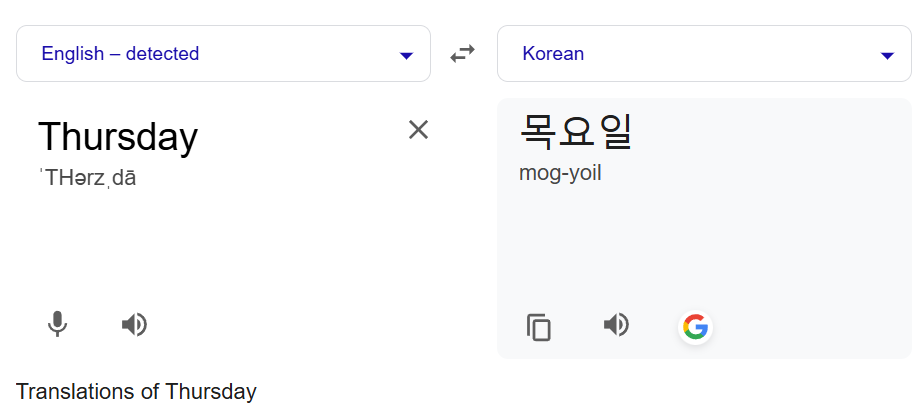The image size is (923, 416).
Task: Click the Translations of Thursday heading
Action: pos(136,391)
